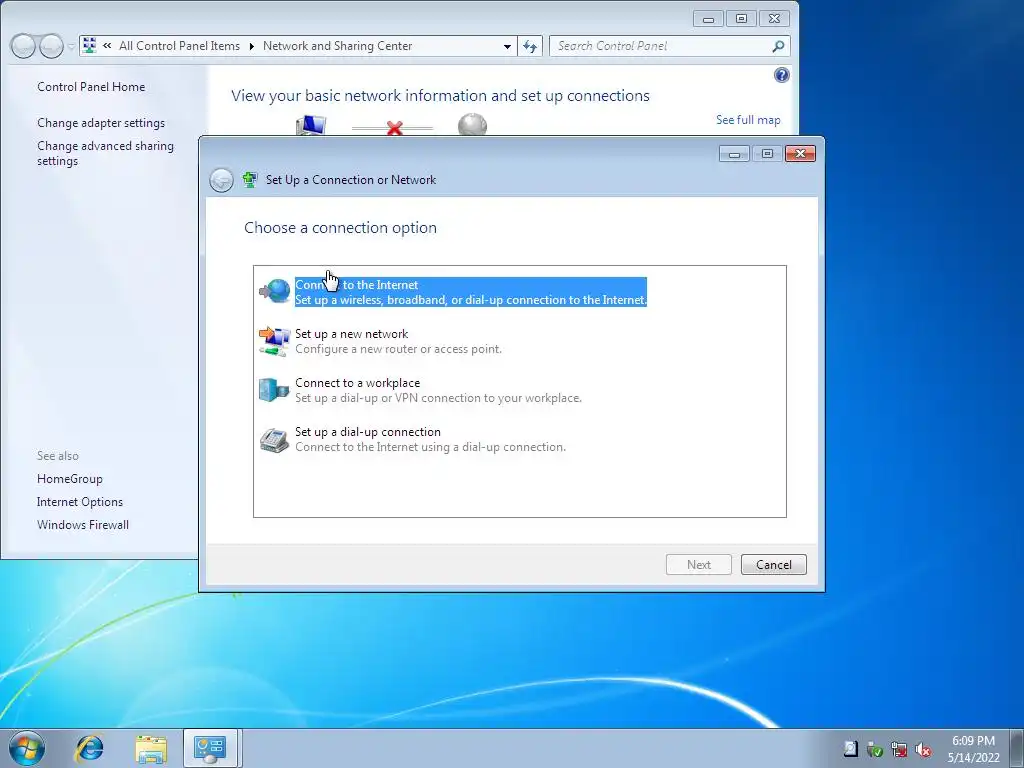Go forward in Control Panel window
Viewport: 1024px width, 768px height.
click(x=51, y=46)
